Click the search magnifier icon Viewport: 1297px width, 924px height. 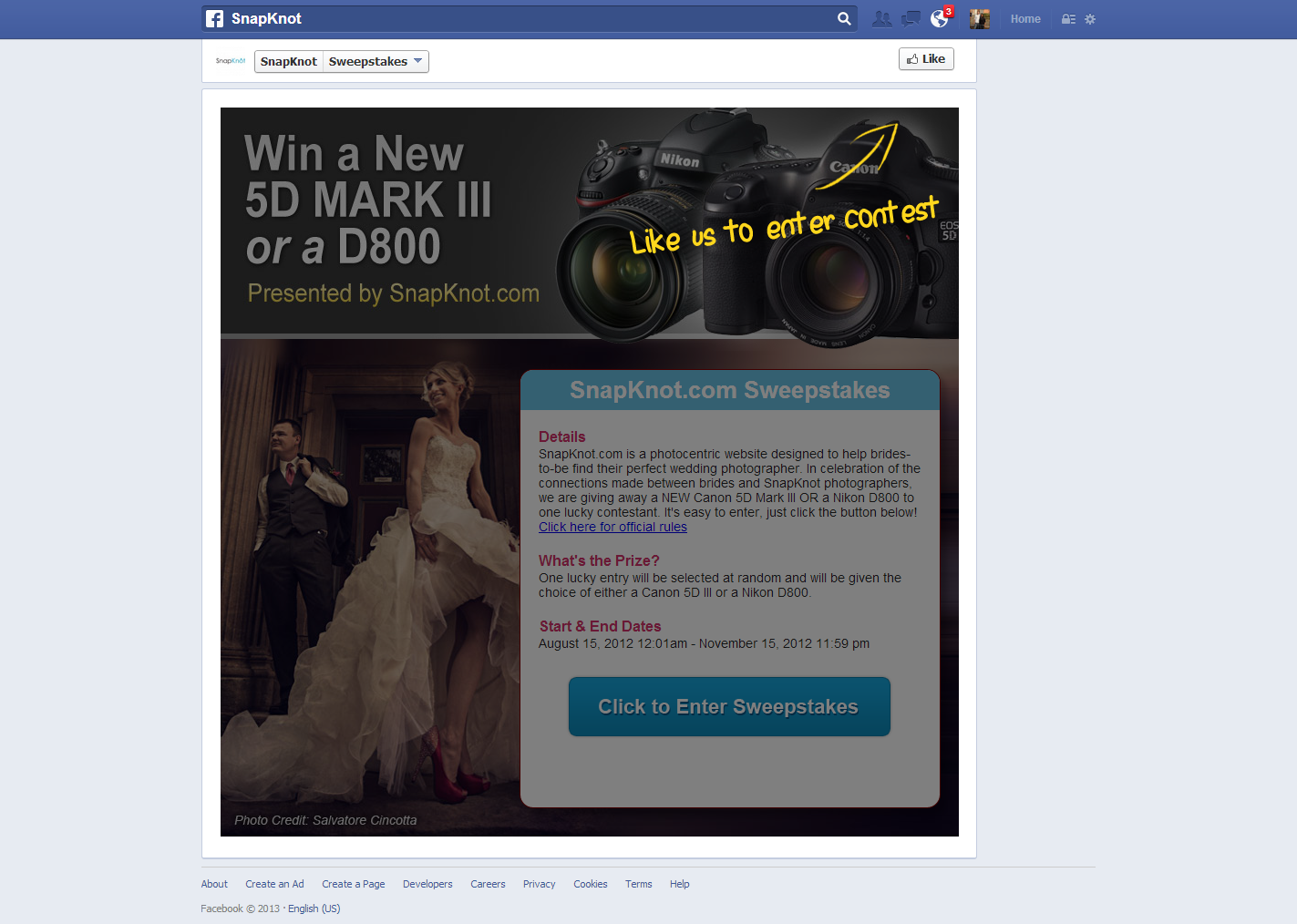point(844,18)
